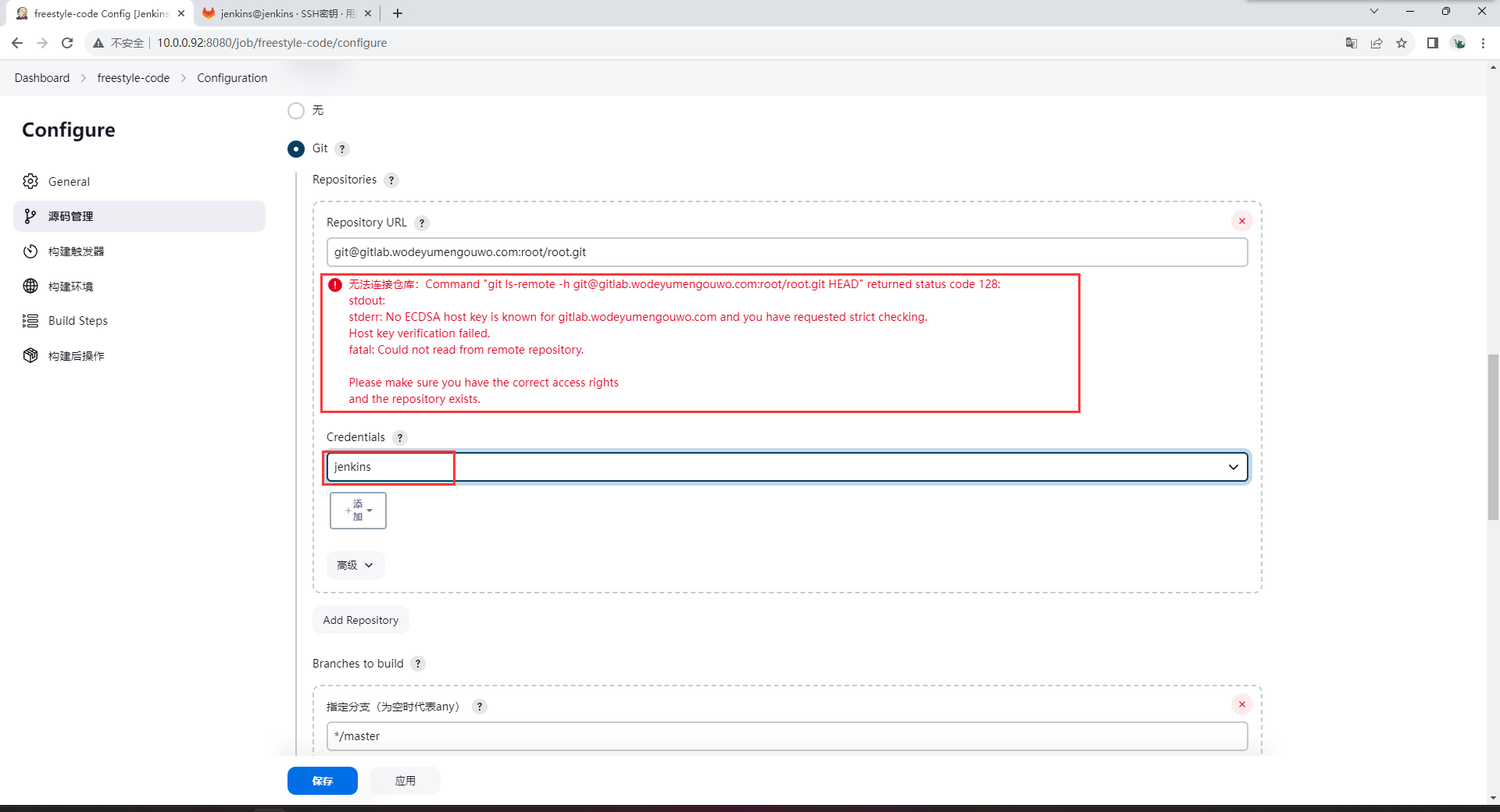The width and height of the screenshot is (1500, 812).
Task: Click the post-build cube icon
Action: (30, 356)
